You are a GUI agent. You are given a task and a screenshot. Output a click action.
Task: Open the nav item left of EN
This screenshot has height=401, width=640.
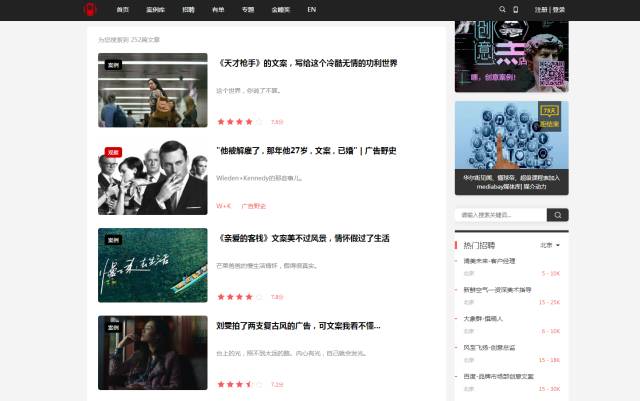coord(280,9)
